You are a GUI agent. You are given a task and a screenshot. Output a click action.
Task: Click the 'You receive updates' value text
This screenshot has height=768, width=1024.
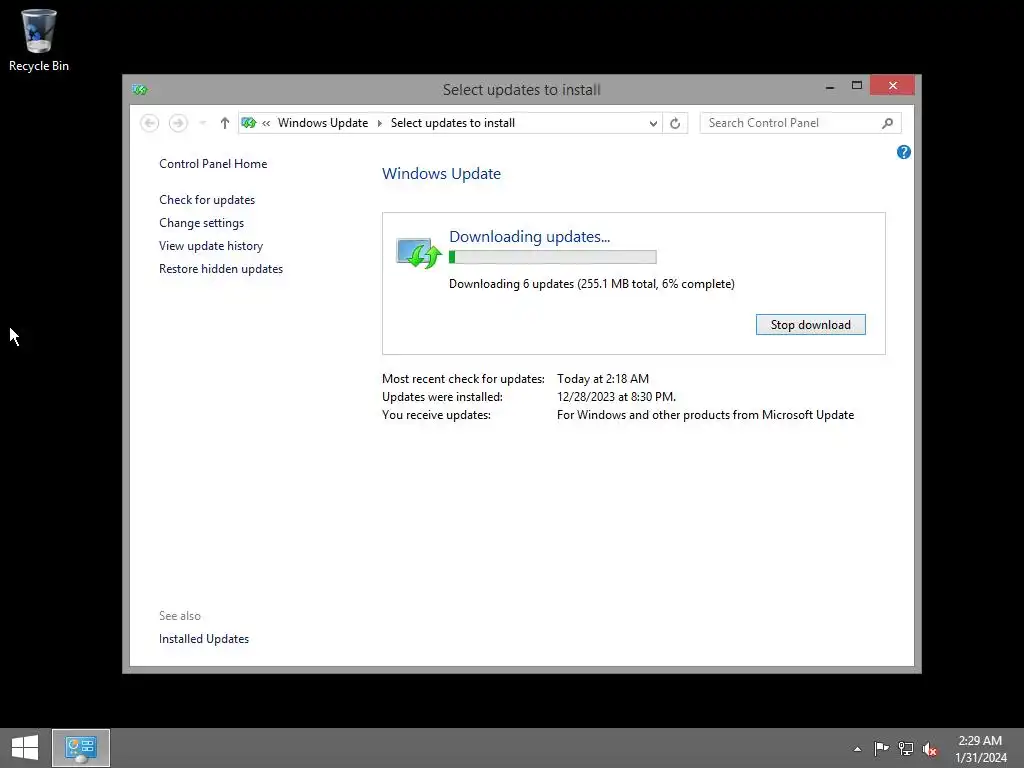point(705,415)
